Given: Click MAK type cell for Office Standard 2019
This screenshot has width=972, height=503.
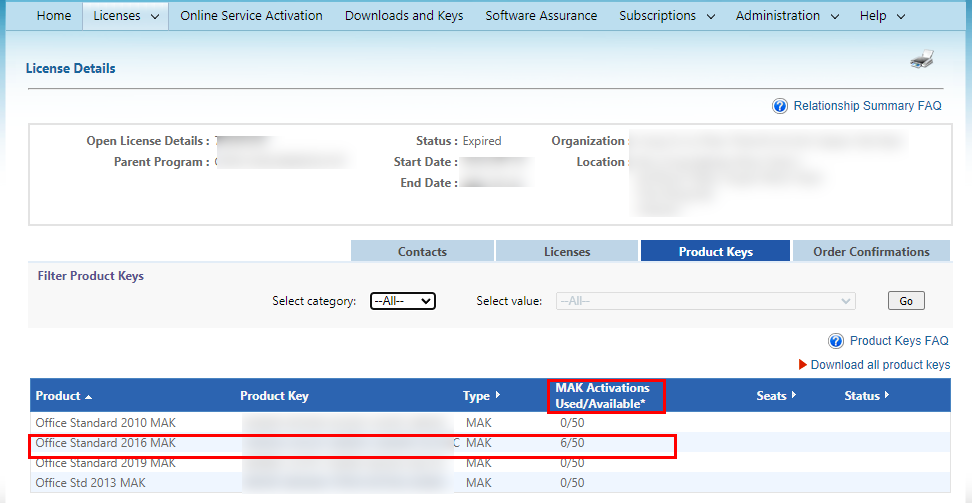Looking at the screenshot, I should (x=479, y=463).
